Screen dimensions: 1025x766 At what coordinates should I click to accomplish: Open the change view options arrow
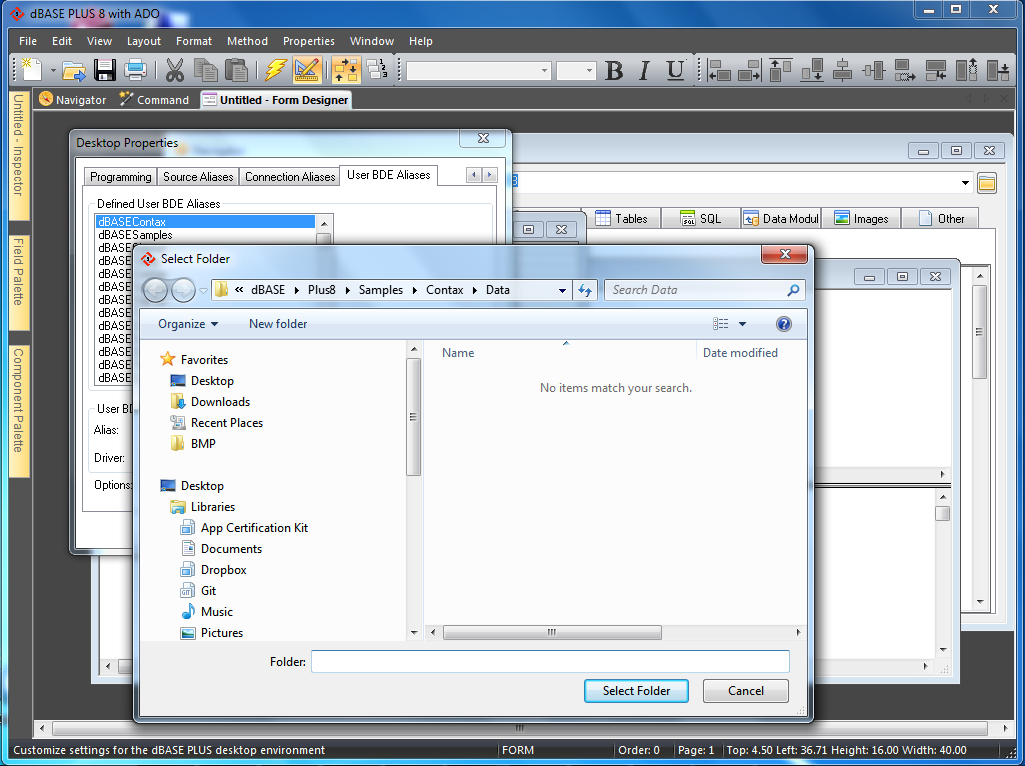tap(742, 324)
